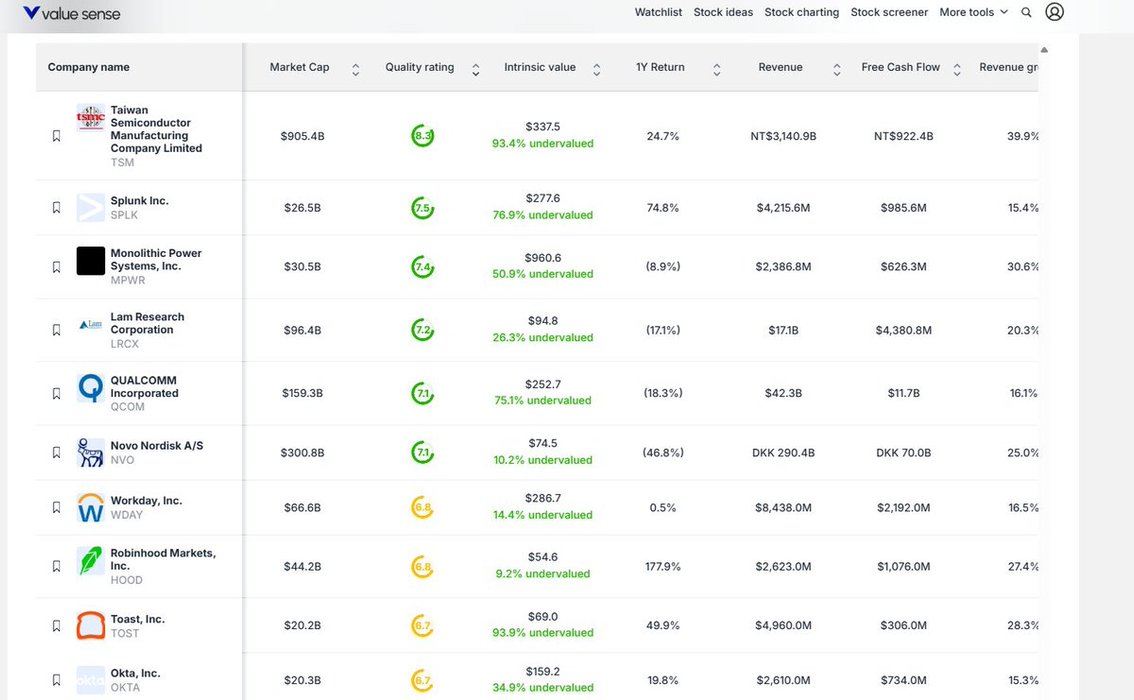Bookmark Taiwan Semiconductor to watchlist
Viewport: 1134px width, 700px height.
[56, 136]
